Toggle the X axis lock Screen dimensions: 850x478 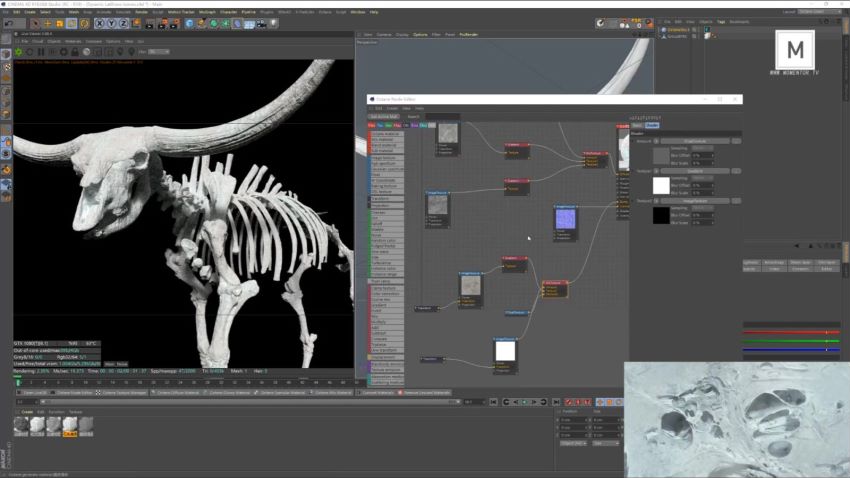coord(99,22)
